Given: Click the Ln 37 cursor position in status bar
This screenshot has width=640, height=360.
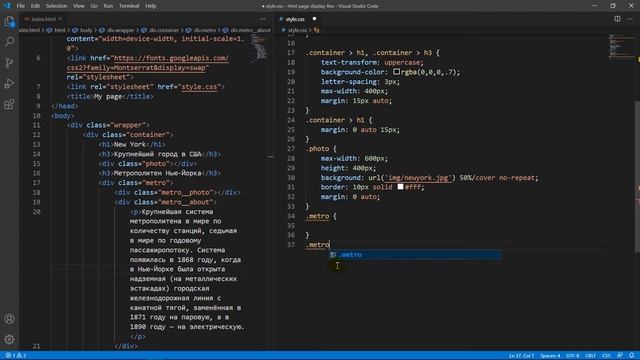Looking at the screenshot, I should pyautogui.click(x=521, y=356).
